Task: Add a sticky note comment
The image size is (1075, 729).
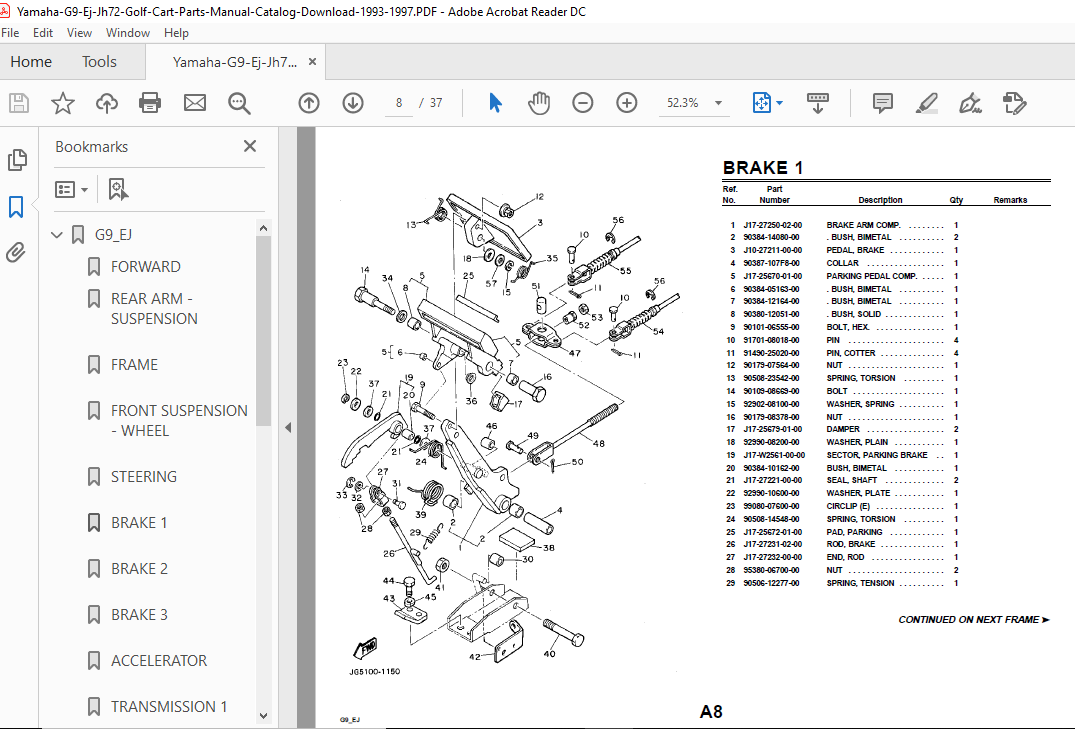Action: pyautogui.click(x=882, y=103)
